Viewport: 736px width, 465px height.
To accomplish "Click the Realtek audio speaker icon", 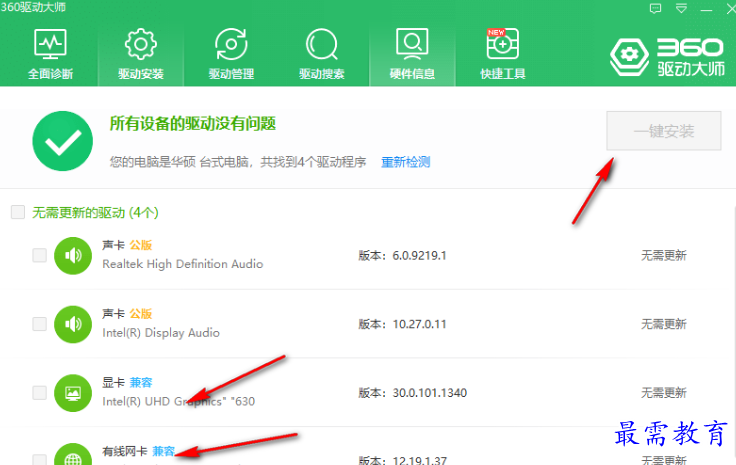I will (73, 256).
